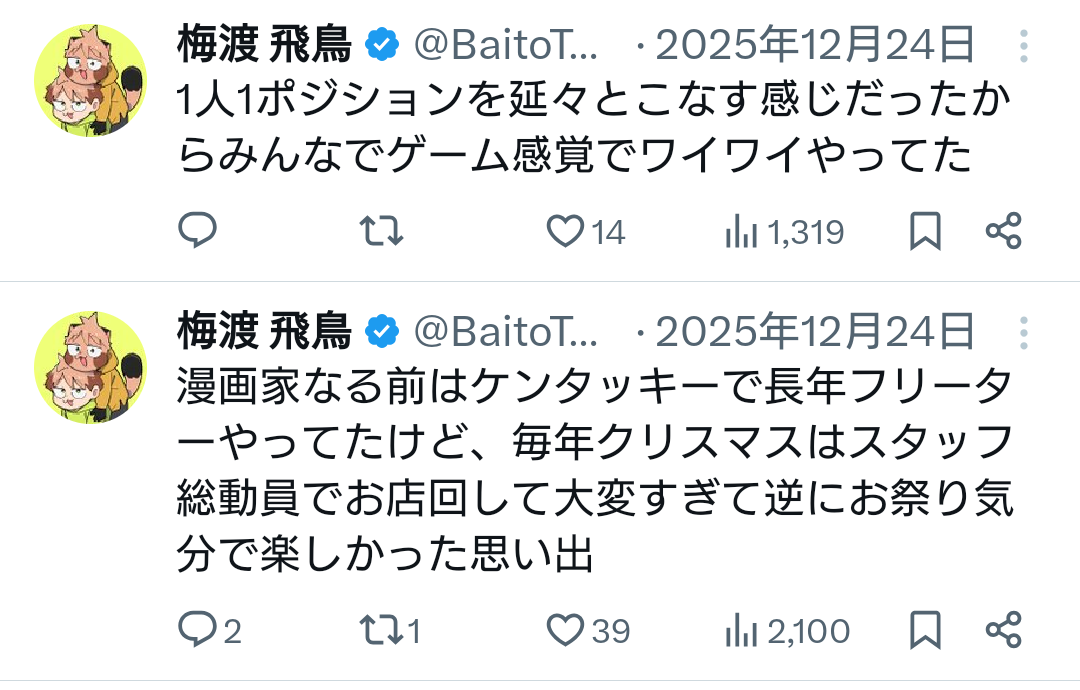Bookmark the ケンタッキー tweet
The height and width of the screenshot is (690, 1080).
(x=925, y=630)
